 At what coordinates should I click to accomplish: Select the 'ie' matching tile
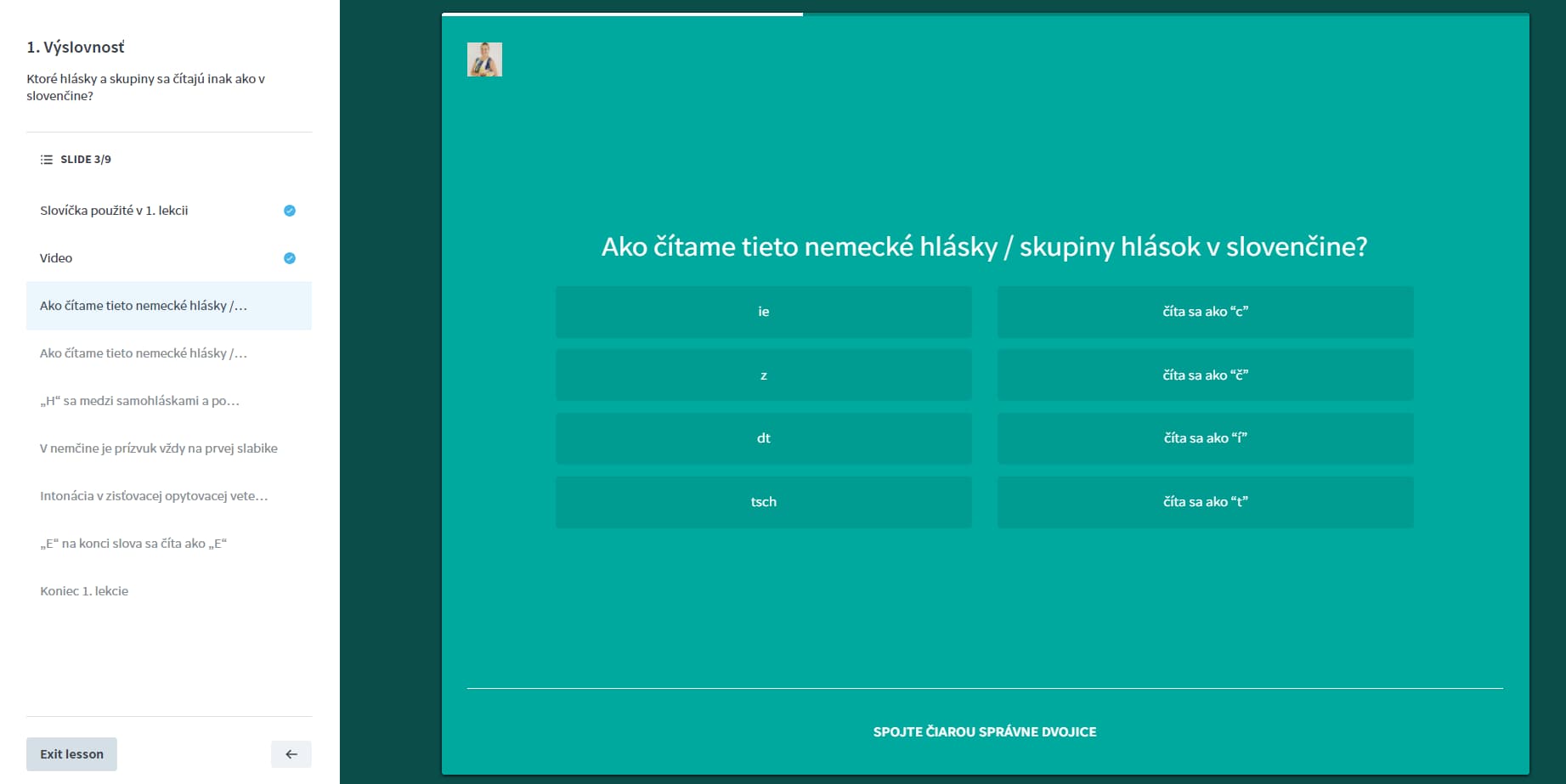point(763,312)
